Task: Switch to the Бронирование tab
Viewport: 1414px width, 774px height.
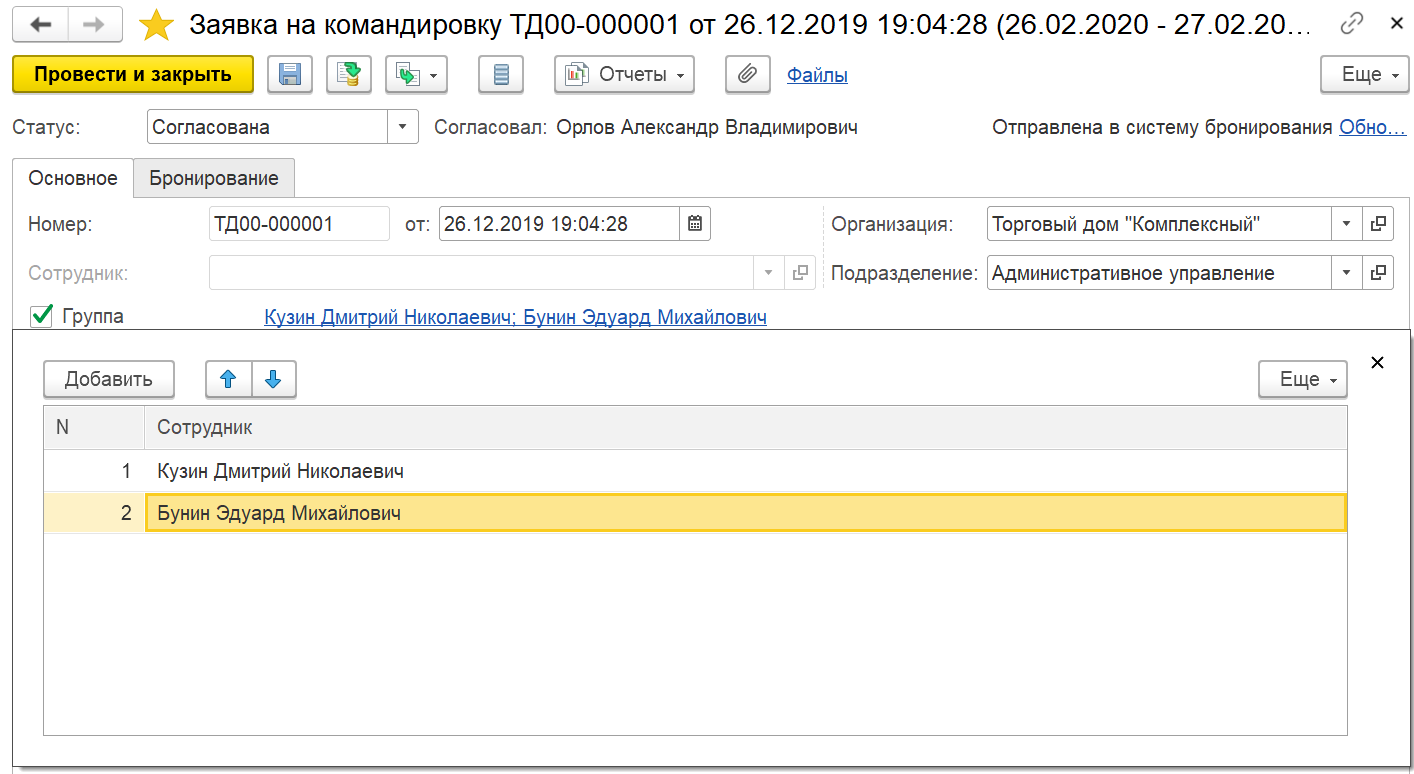Action: (x=214, y=179)
